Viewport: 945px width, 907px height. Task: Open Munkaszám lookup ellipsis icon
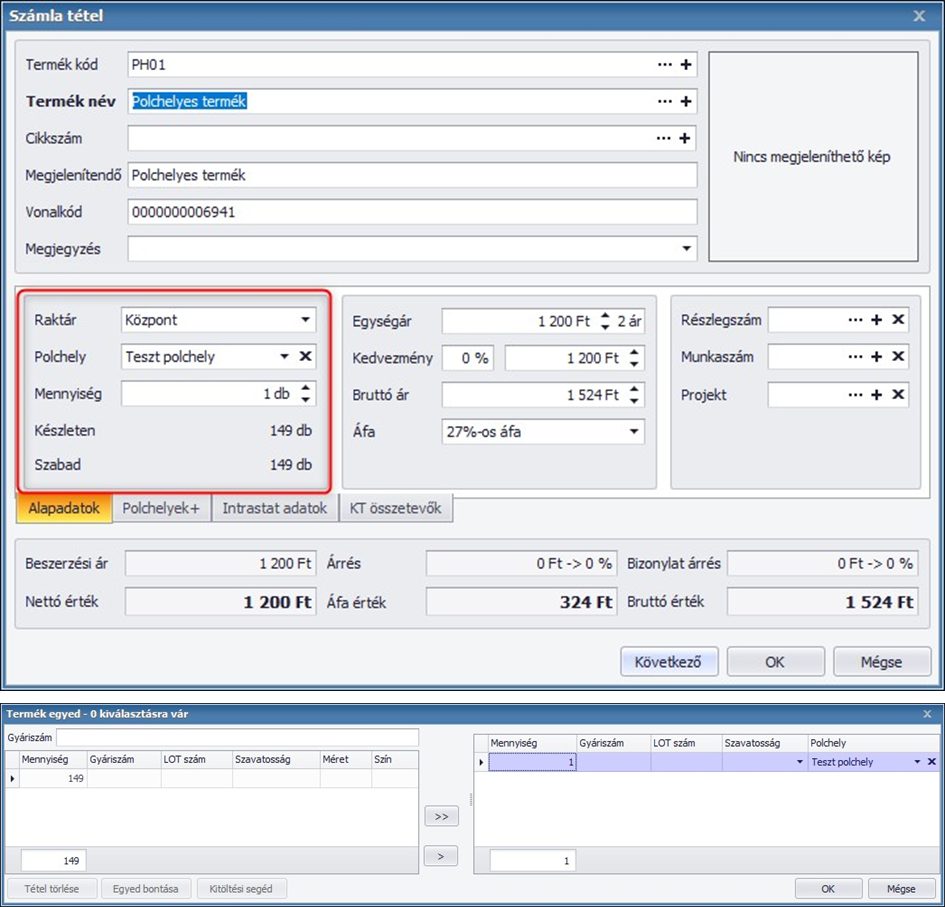pos(855,357)
